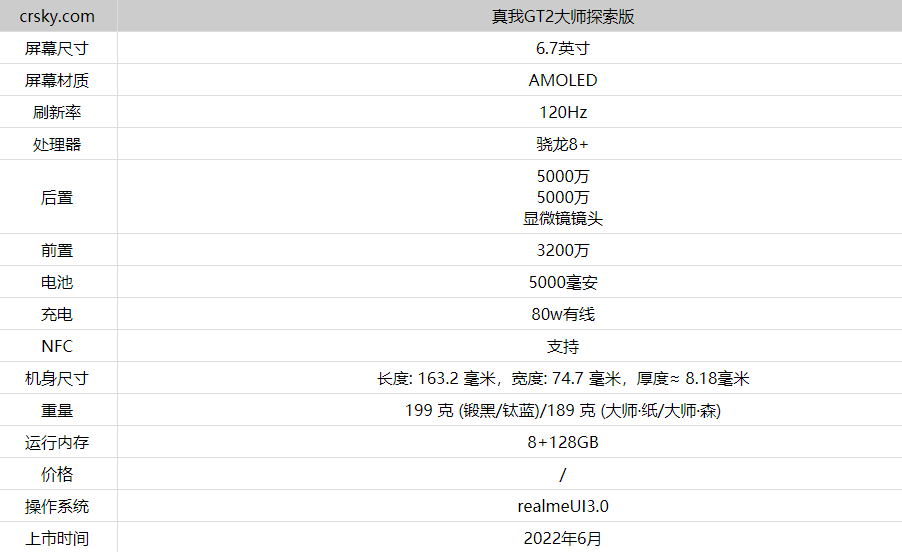Click the 刷新率 row label
Viewport: 902px width, 552px height.
[57, 112]
